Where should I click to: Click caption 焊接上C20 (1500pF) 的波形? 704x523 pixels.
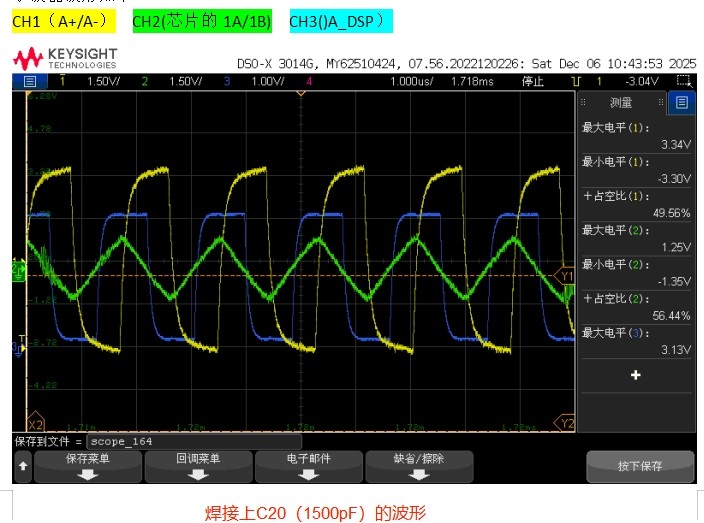[x=316, y=512]
